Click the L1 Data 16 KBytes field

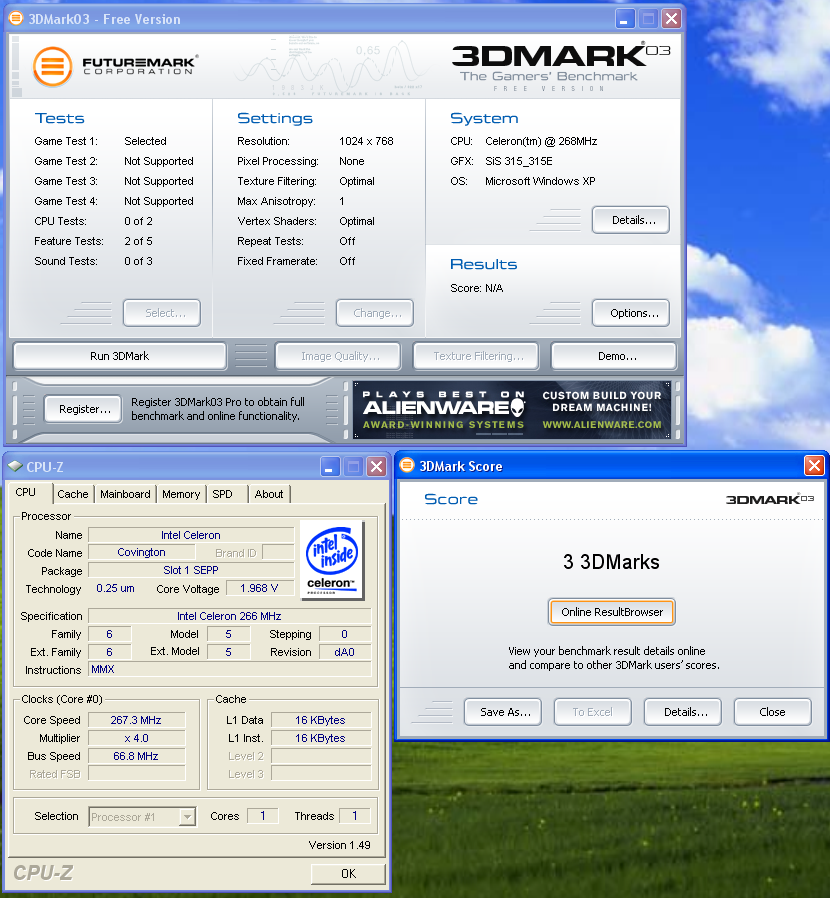tap(321, 720)
